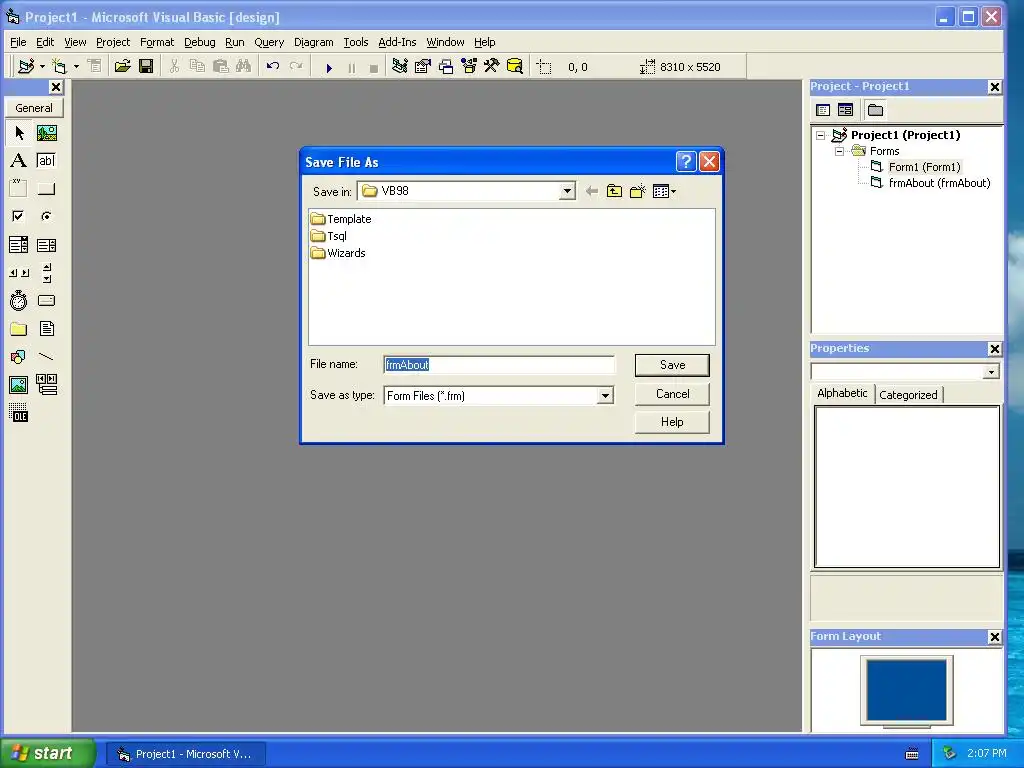Open the Debug menu
Screen dimensions: 1024x768
click(199, 42)
